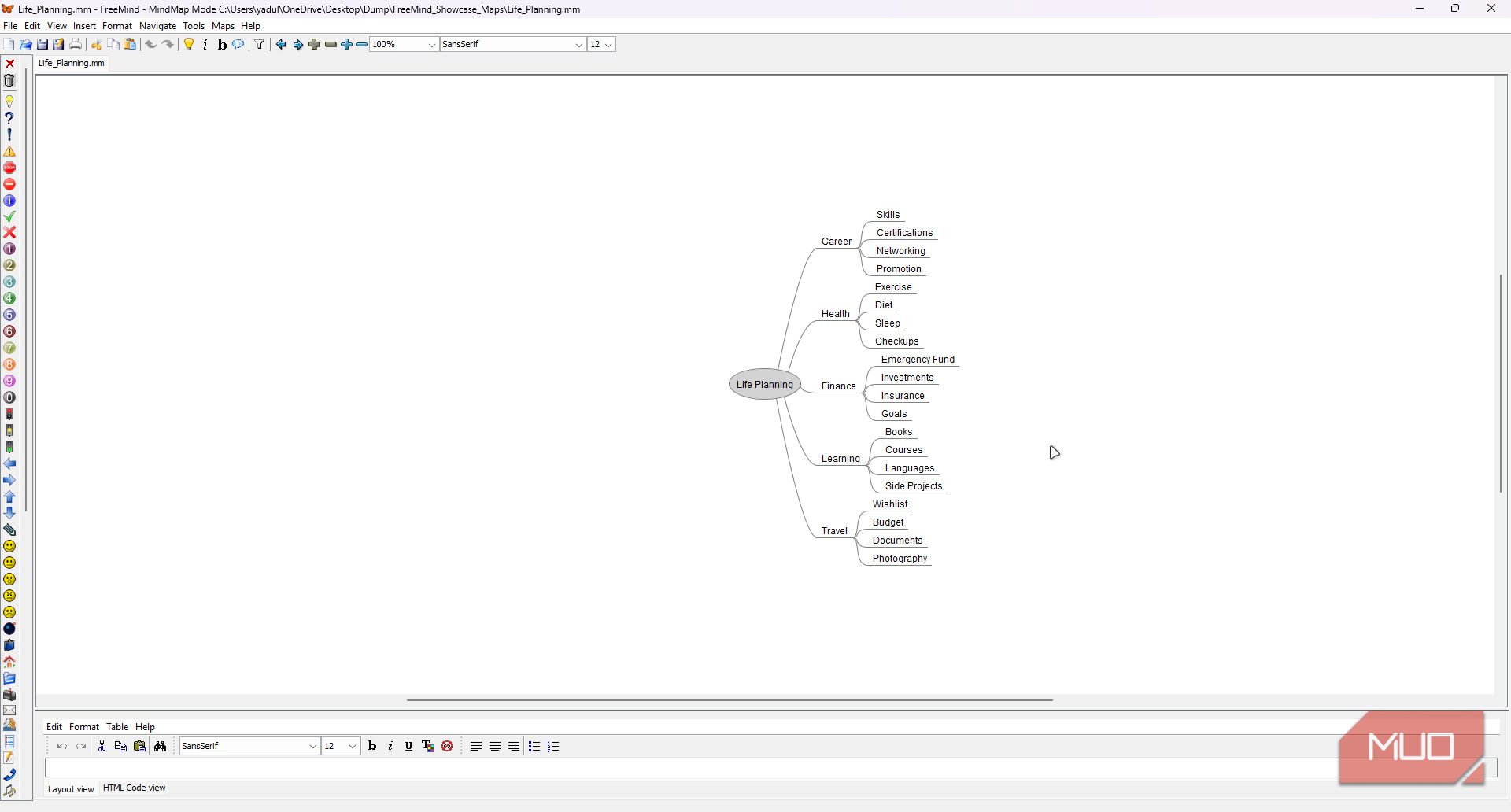
Task: Open find binoculars in note editor
Action: [160, 747]
